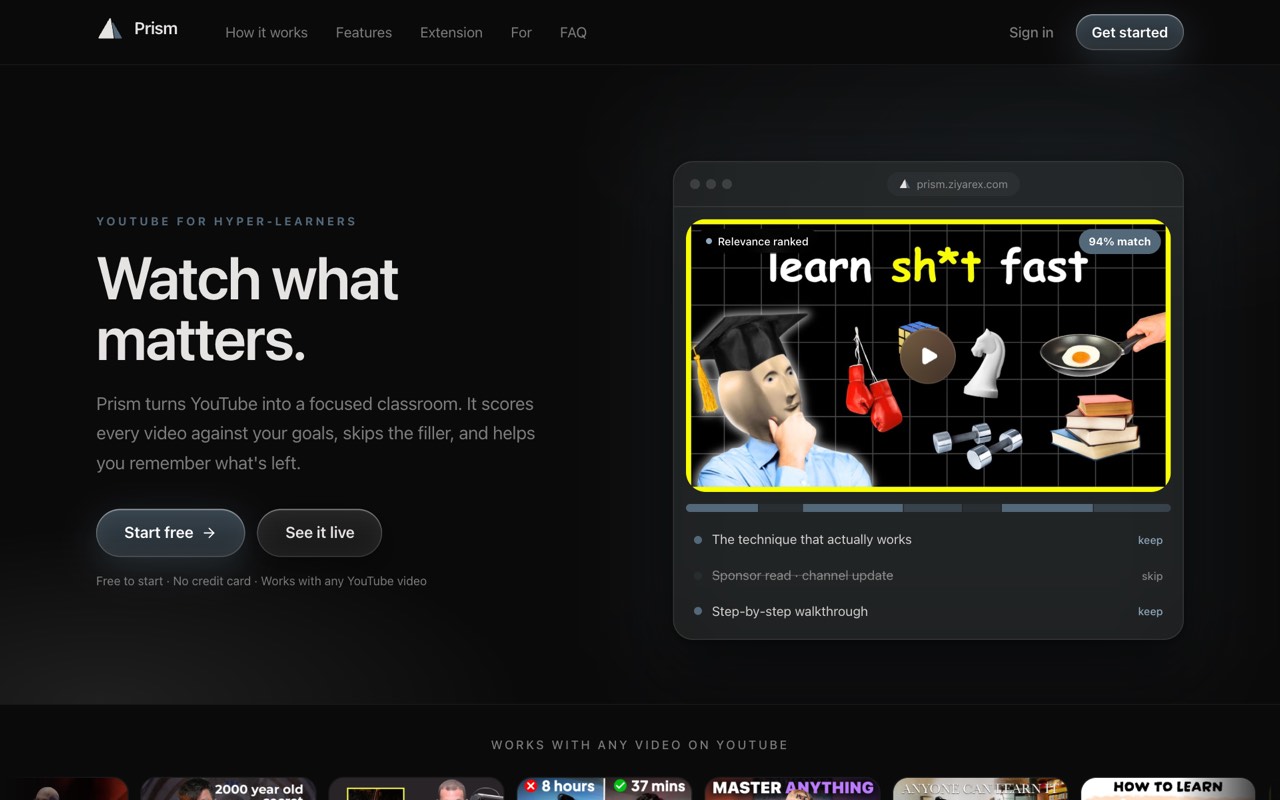This screenshot has height=800, width=1280.
Task: Click the YOUTUBE FOR HYPER-LEARNERS tagline
Action: (226, 221)
